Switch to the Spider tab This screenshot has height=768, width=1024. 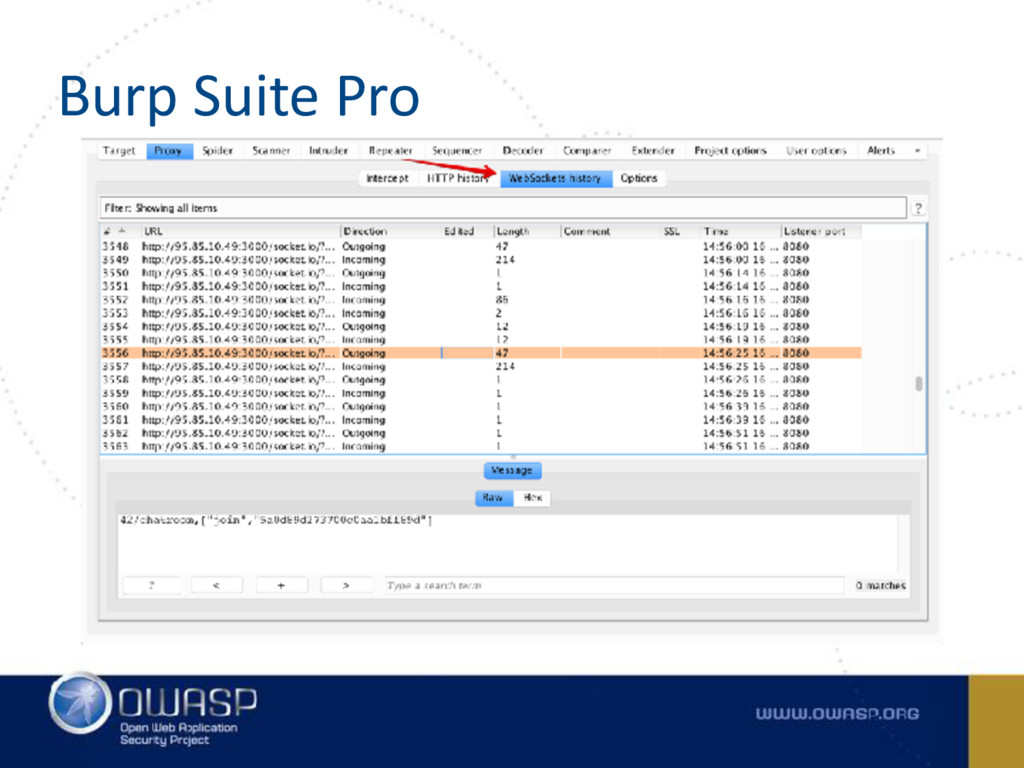pos(217,151)
